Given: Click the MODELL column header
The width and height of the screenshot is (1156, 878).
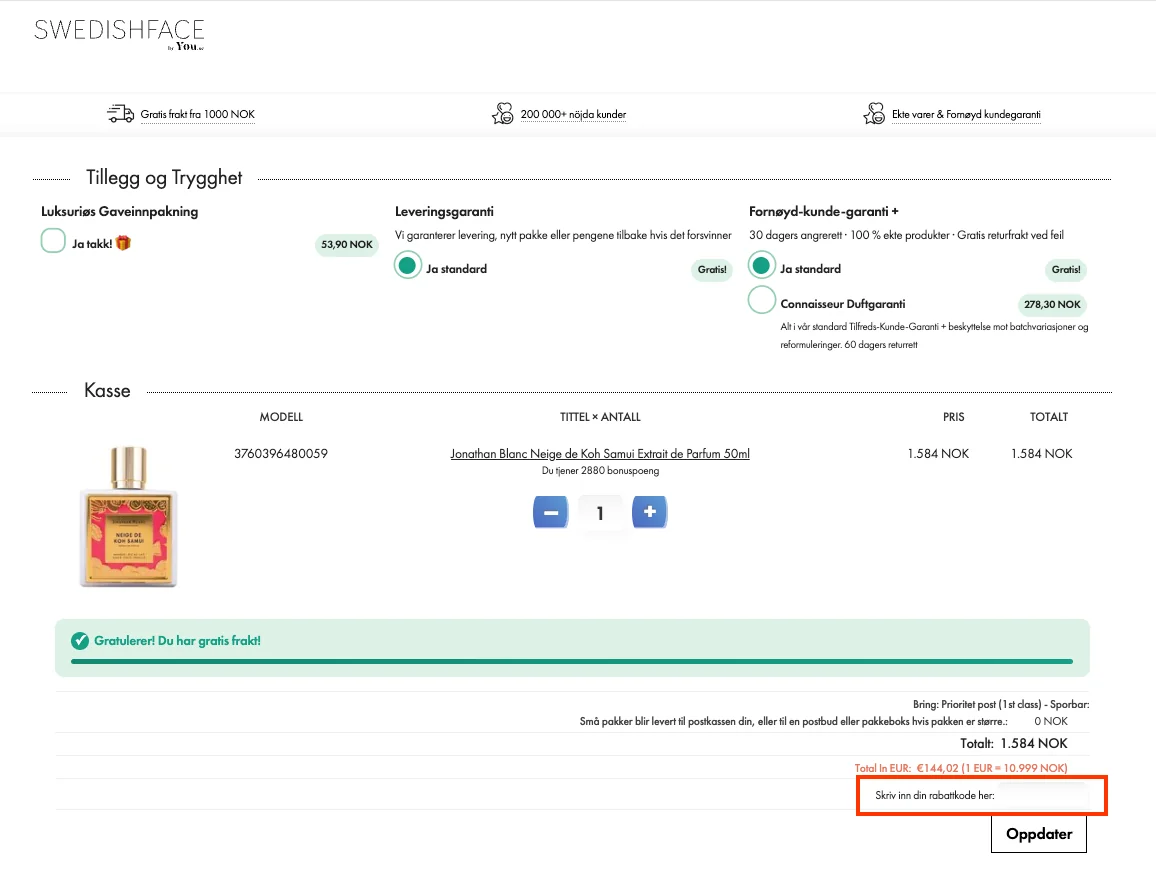Looking at the screenshot, I should 281,417.
